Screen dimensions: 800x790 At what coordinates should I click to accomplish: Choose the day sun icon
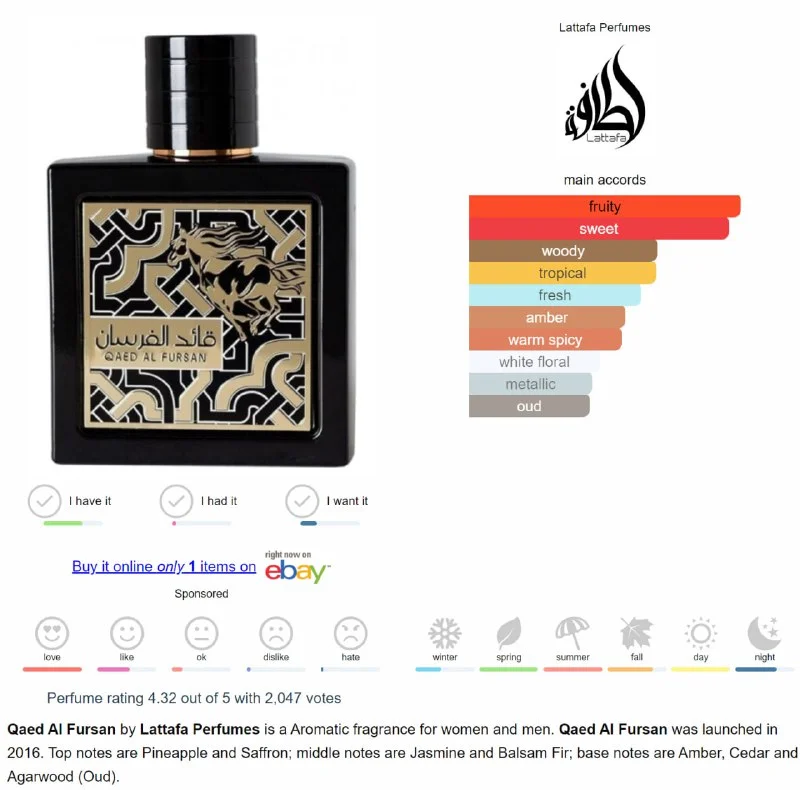click(701, 633)
